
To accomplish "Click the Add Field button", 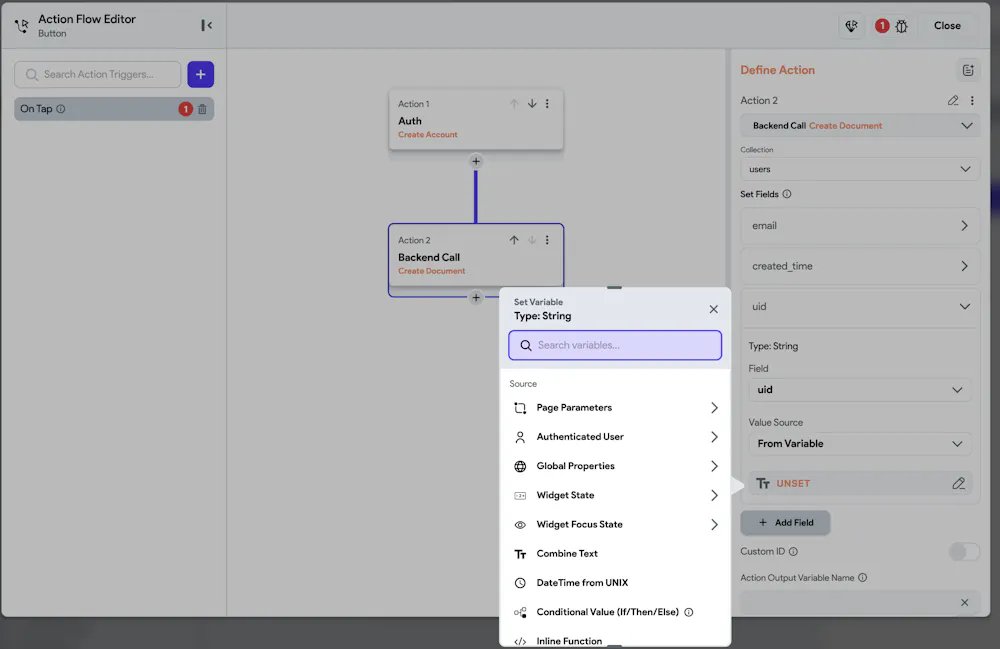I will point(785,522).
